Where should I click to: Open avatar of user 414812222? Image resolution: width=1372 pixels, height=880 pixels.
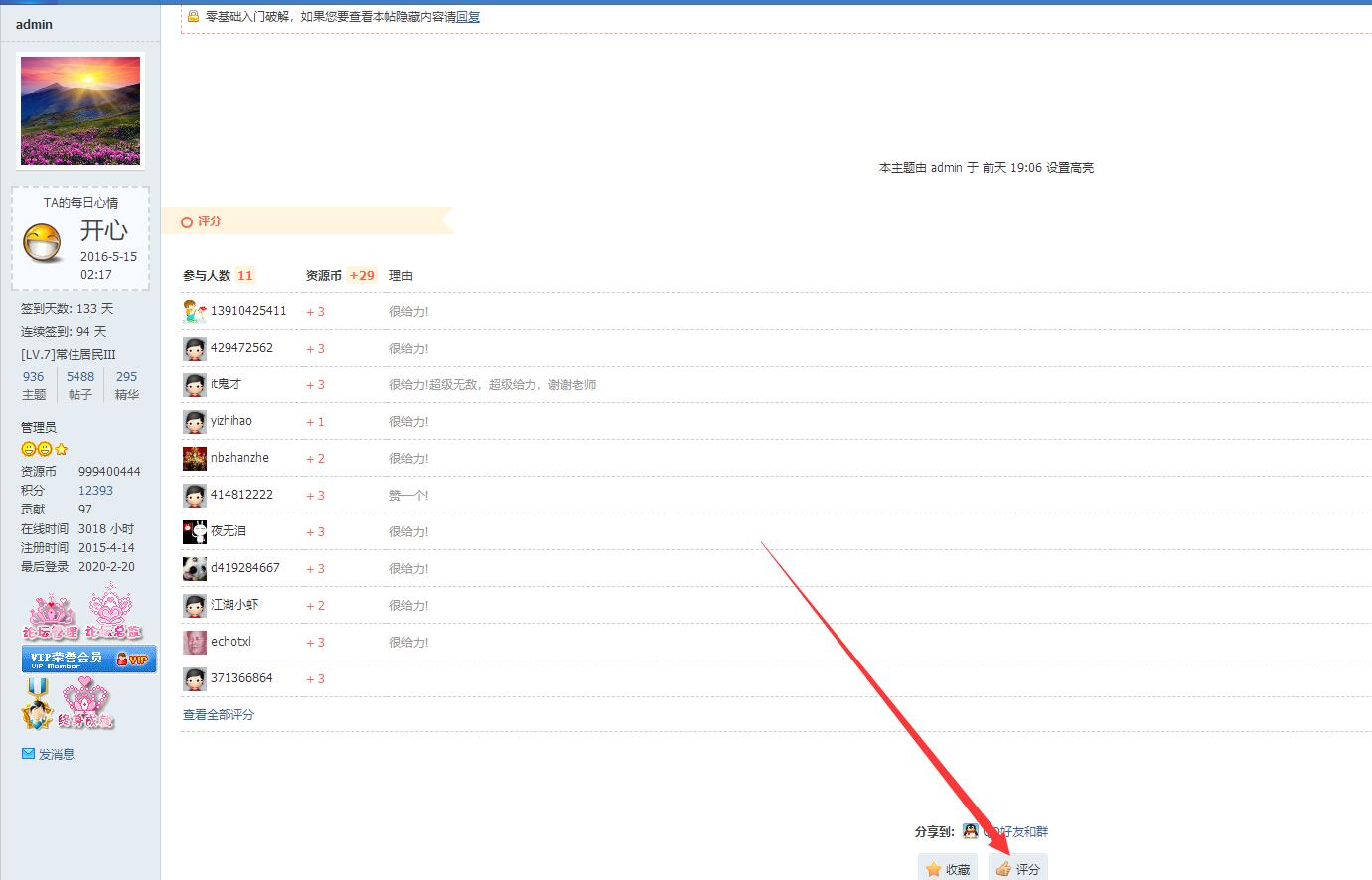[x=195, y=495]
